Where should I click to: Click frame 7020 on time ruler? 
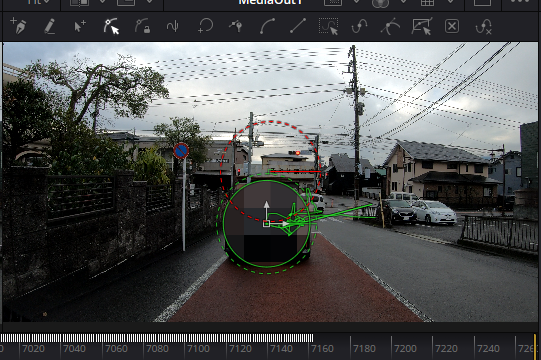pyautogui.click(x=33, y=349)
